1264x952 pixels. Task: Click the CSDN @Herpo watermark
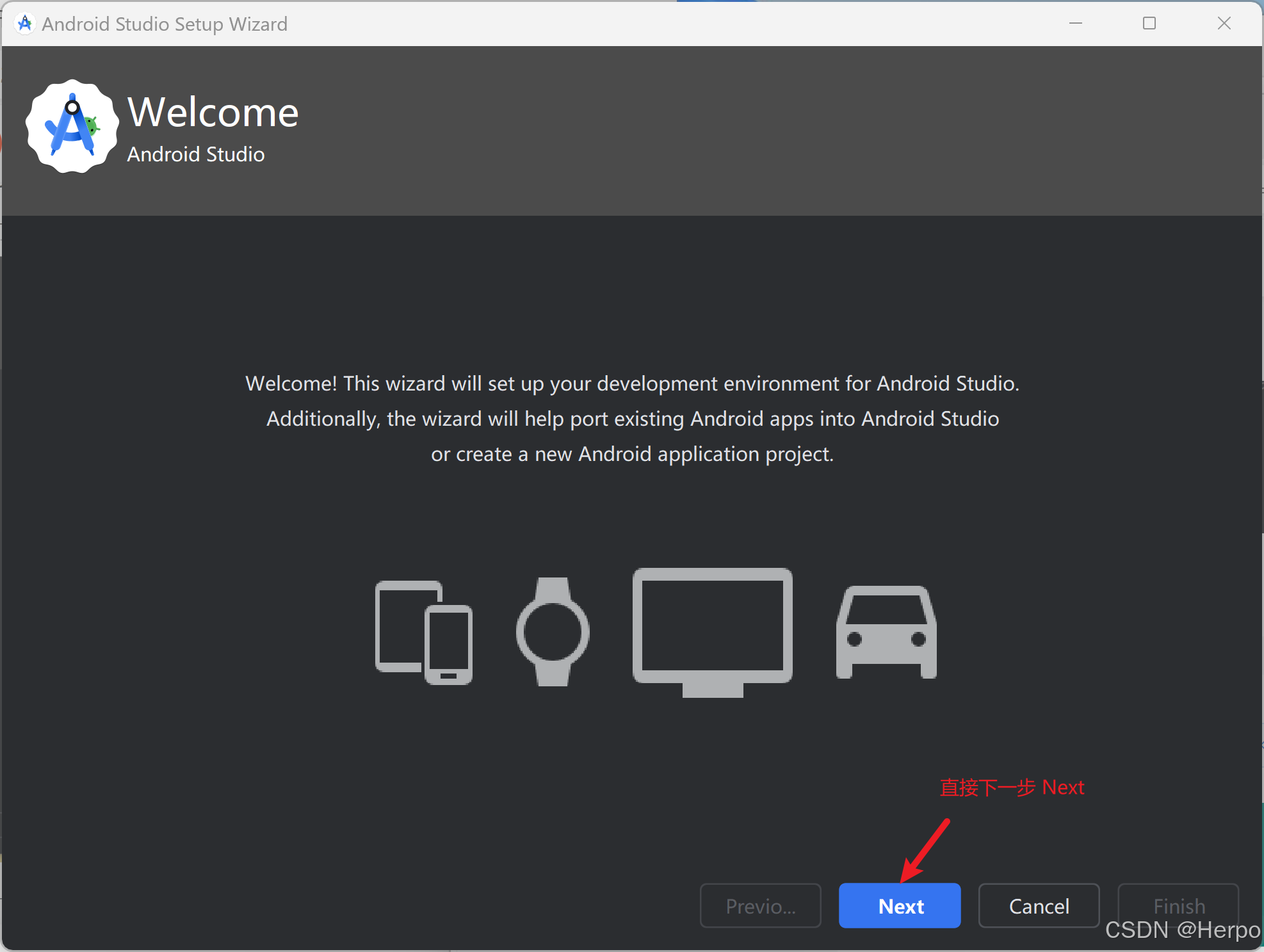point(1182,930)
